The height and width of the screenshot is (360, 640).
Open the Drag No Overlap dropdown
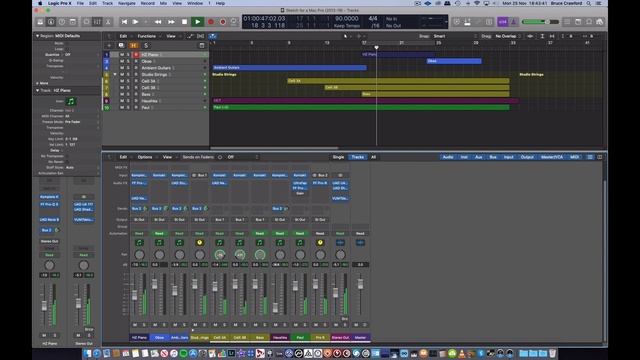tap(507, 36)
